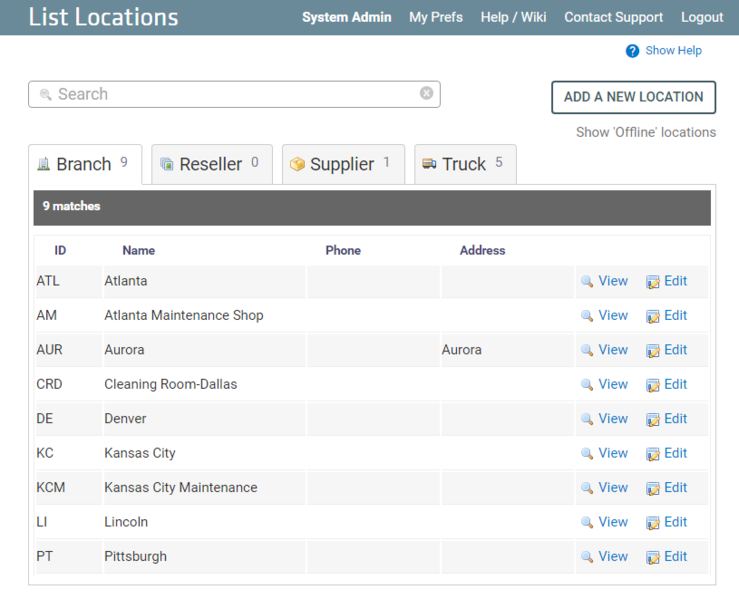Click the Phone column header
This screenshot has height=599, width=739.
point(343,250)
